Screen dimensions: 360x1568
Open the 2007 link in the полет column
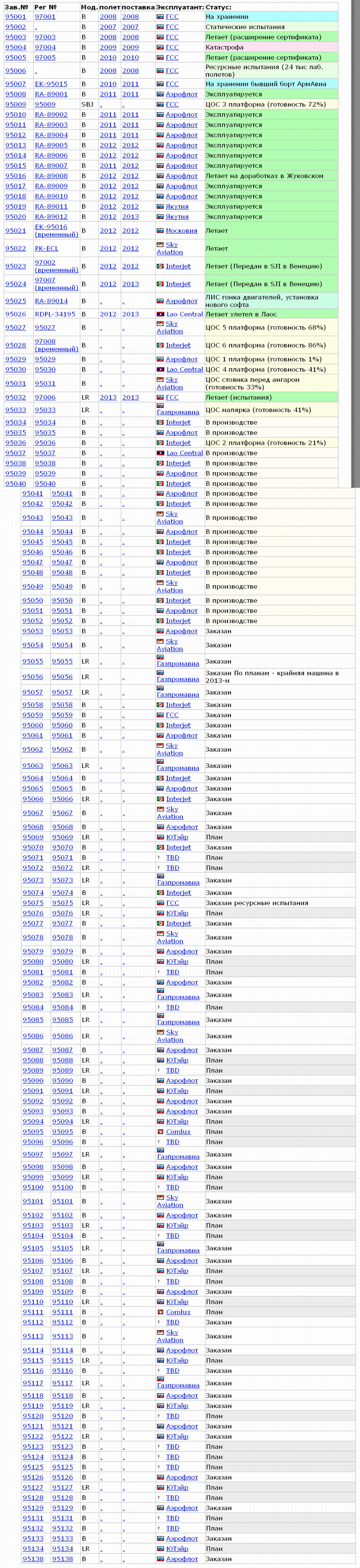tap(108, 27)
